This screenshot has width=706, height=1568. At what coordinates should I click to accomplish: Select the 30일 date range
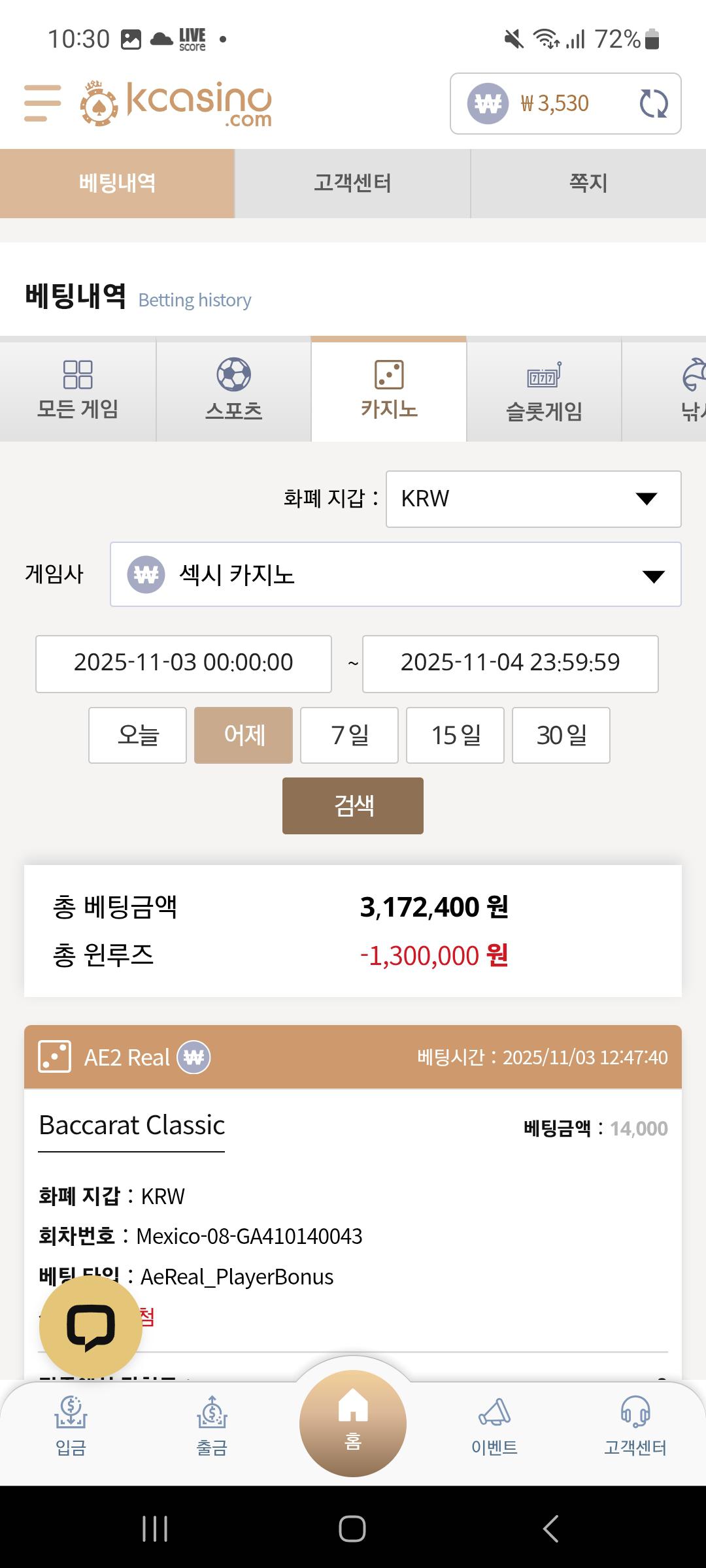561,735
